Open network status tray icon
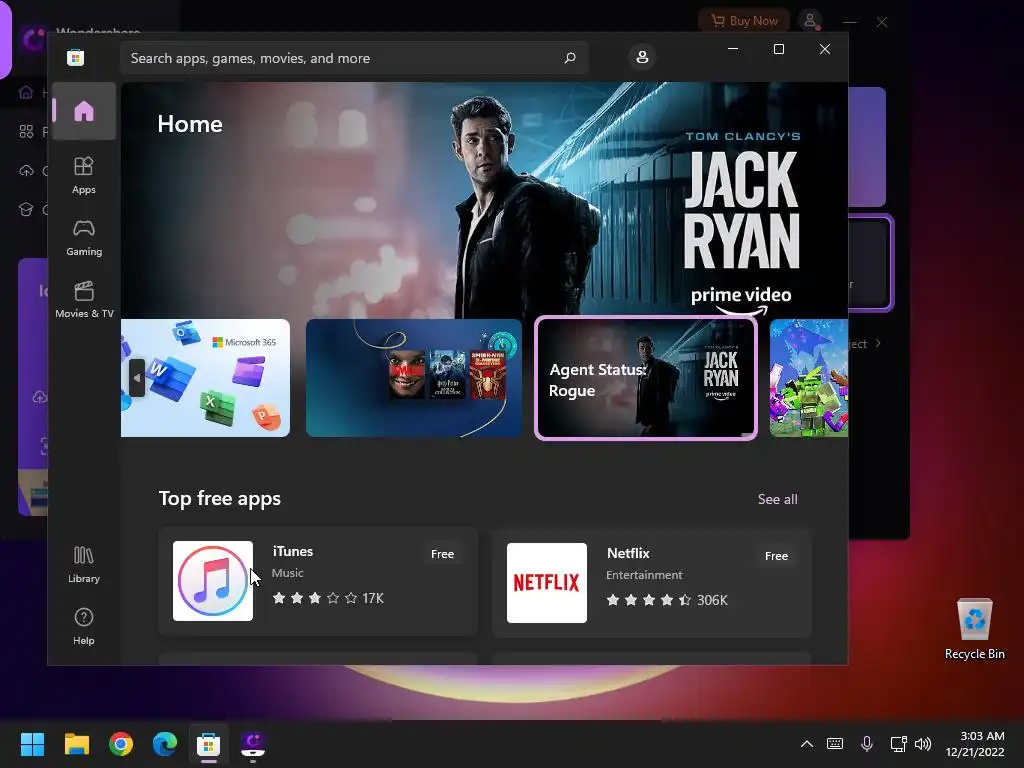 click(x=899, y=744)
